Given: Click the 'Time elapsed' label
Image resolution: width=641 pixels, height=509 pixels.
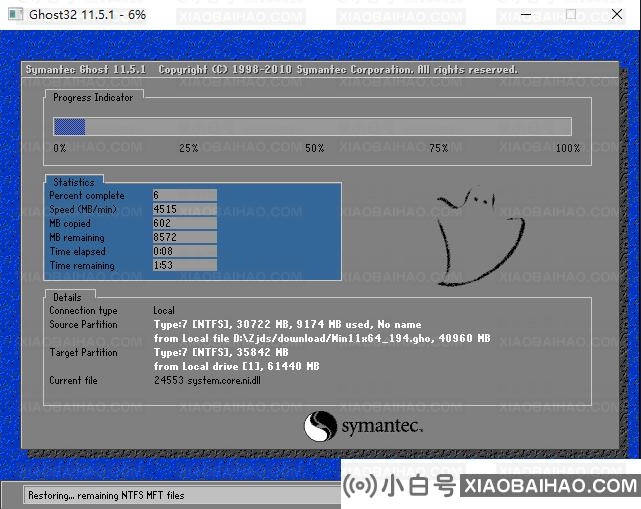Looking at the screenshot, I should point(78,251).
